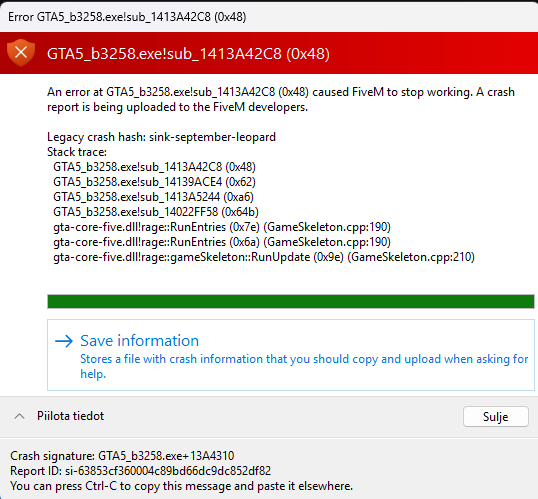Click the green upload progress bar
This screenshot has width=538, height=499.
[x=291, y=301]
